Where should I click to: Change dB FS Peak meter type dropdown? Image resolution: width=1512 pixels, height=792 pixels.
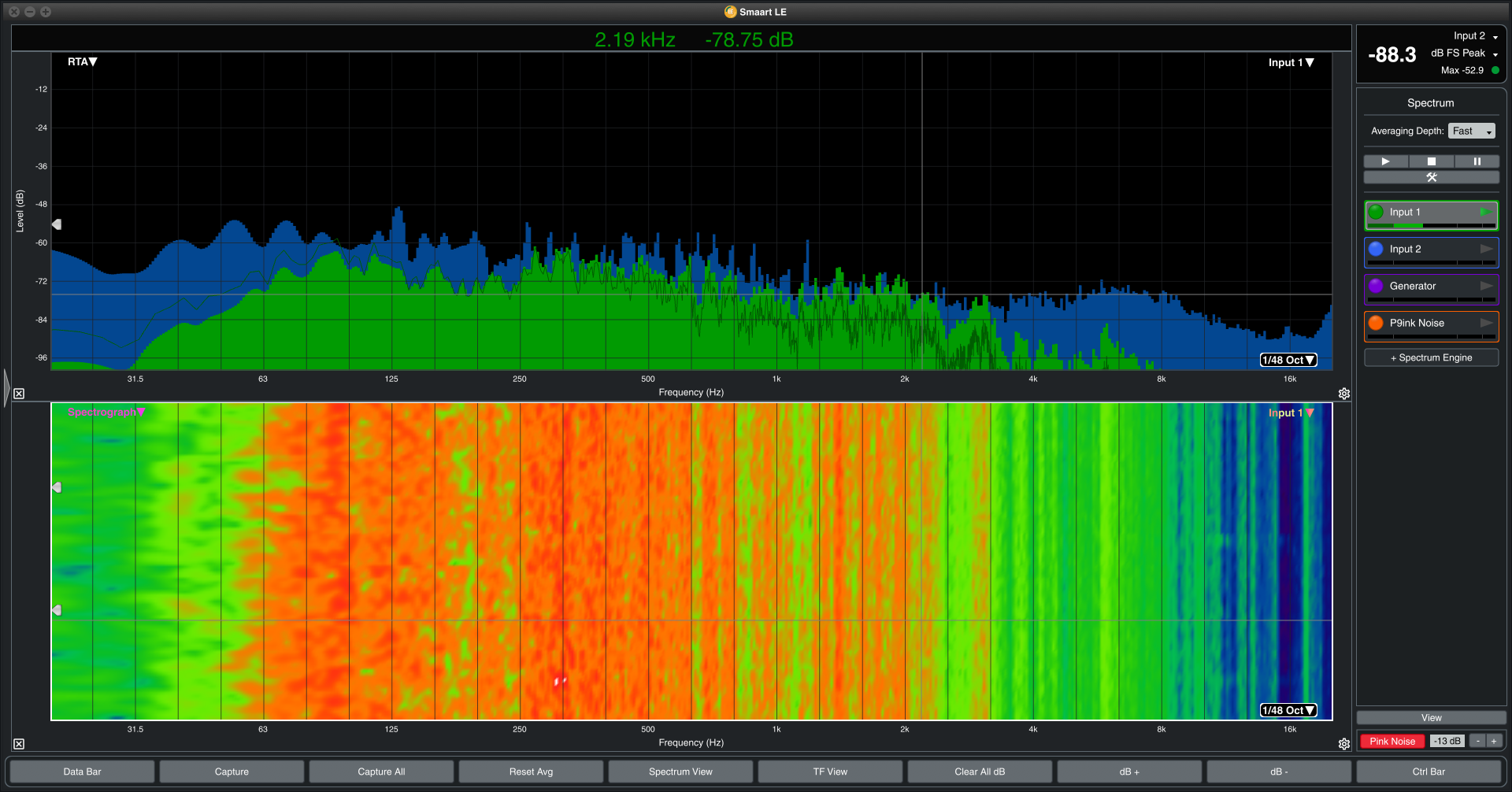coord(1465,54)
